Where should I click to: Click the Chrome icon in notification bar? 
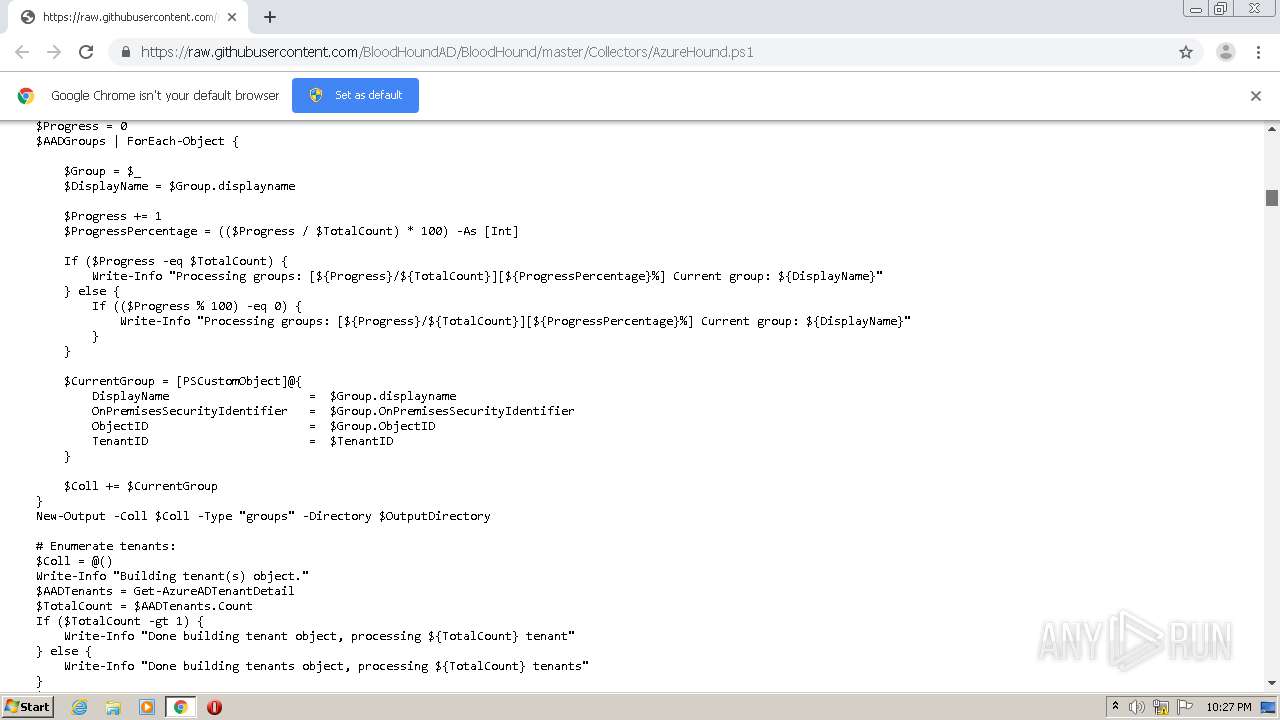[26, 96]
